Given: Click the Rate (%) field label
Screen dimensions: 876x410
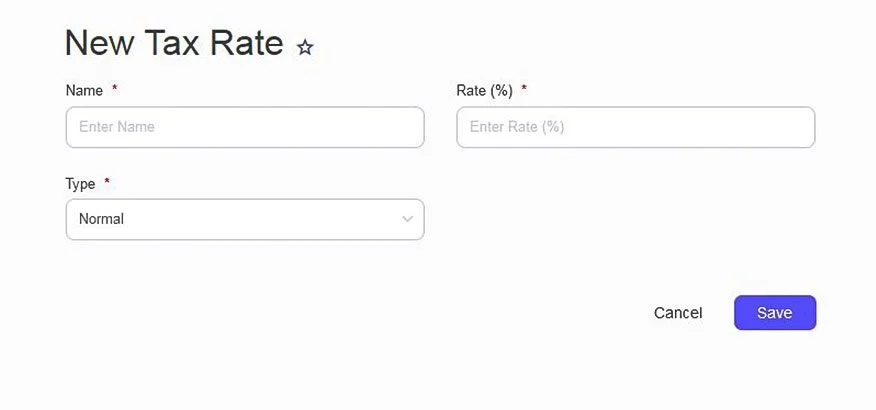Looking at the screenshot, I should [484, 90].
